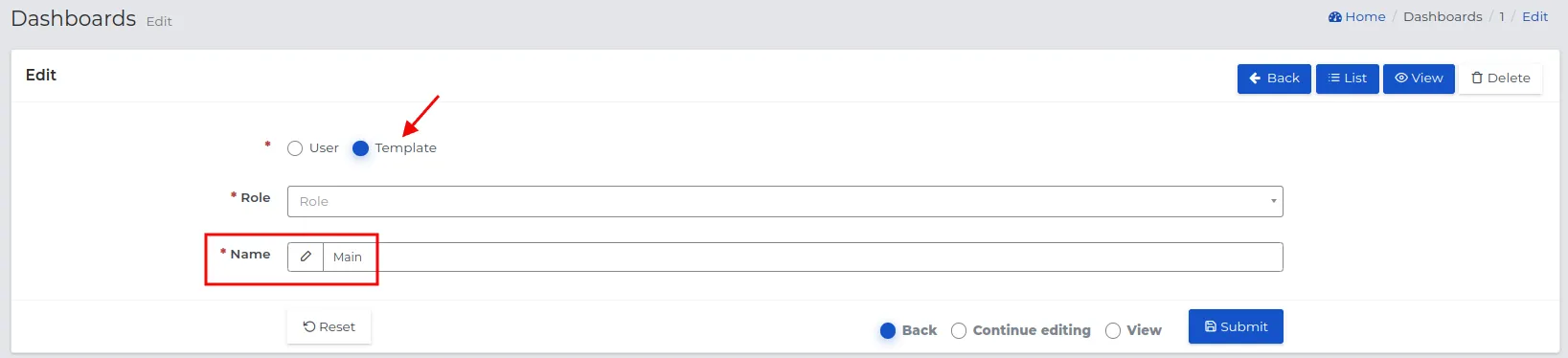The image size is (1568, 358).
Task: Click the Delete button label
Action: 1509,78
